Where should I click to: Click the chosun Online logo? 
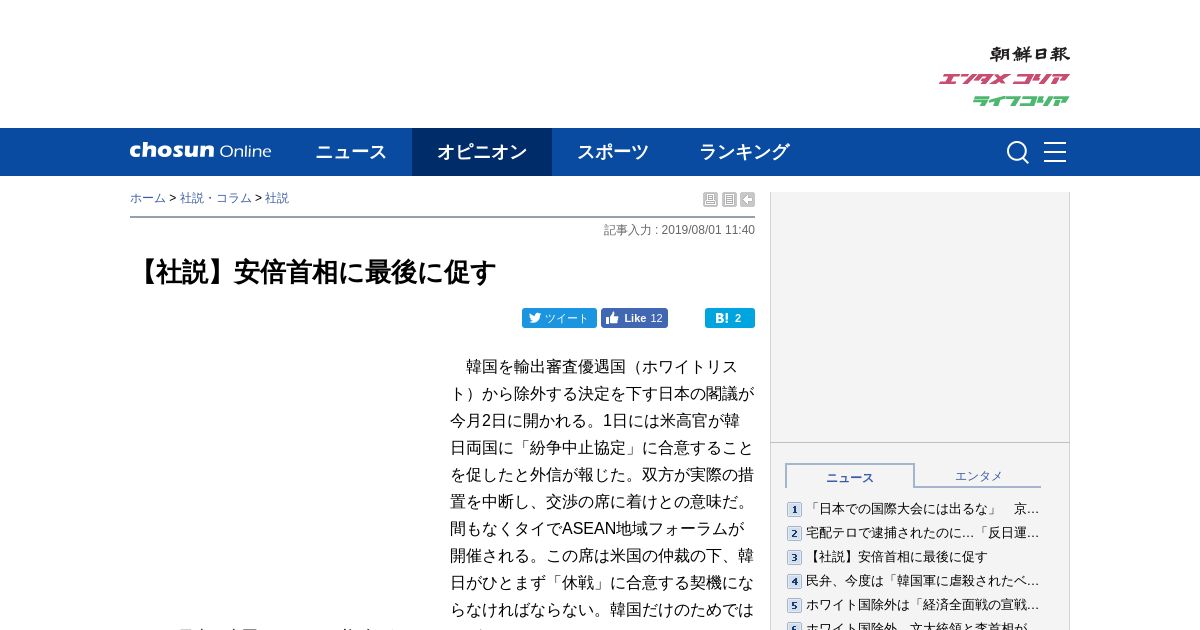click(x=200, y=151)
